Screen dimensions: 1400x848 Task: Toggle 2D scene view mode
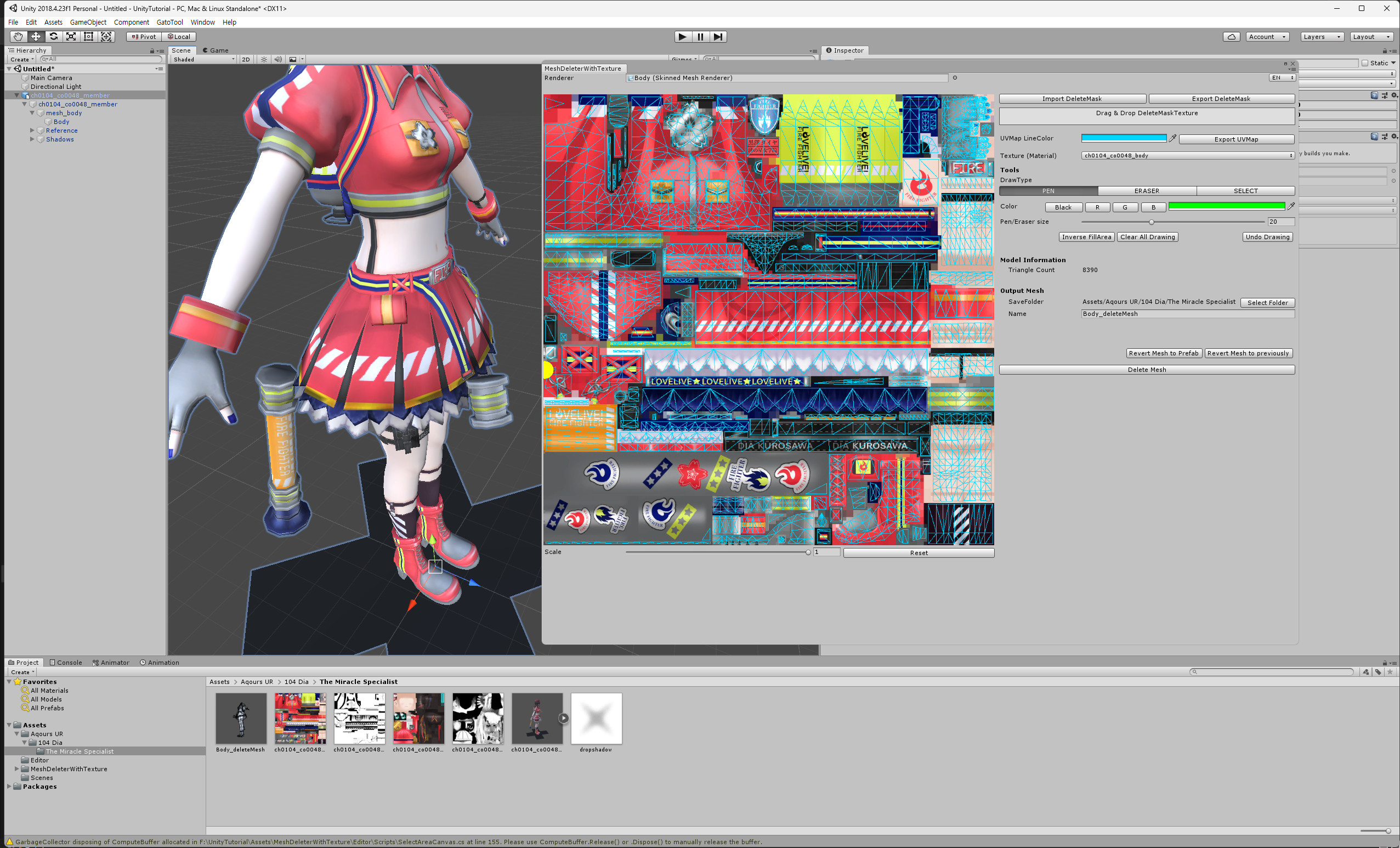pos(246,59)
